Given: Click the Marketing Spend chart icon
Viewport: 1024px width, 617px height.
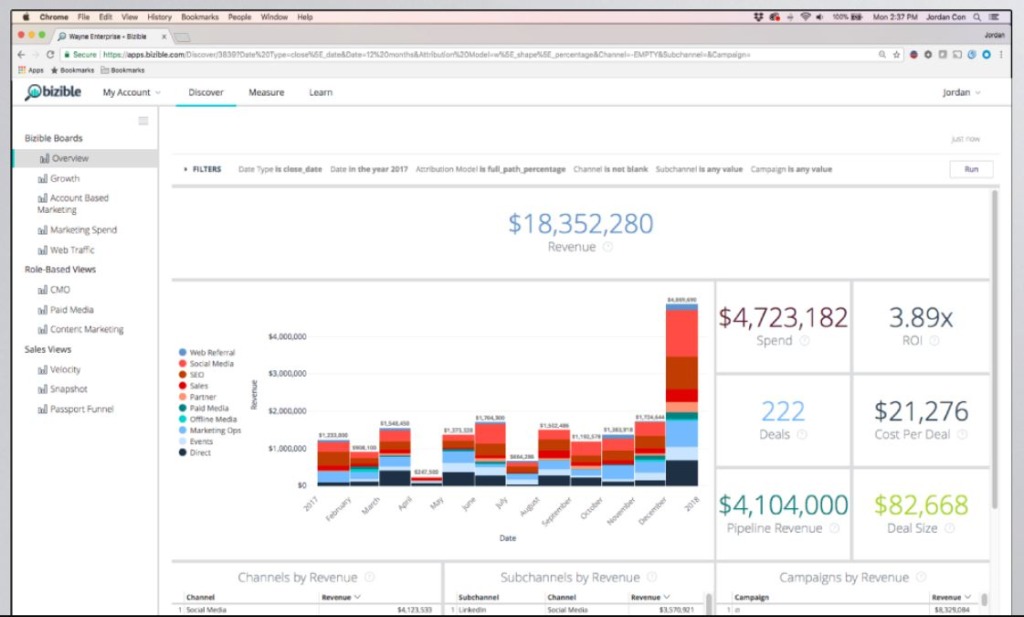Looking at the screenshot, I should click(x=42, y=230).
